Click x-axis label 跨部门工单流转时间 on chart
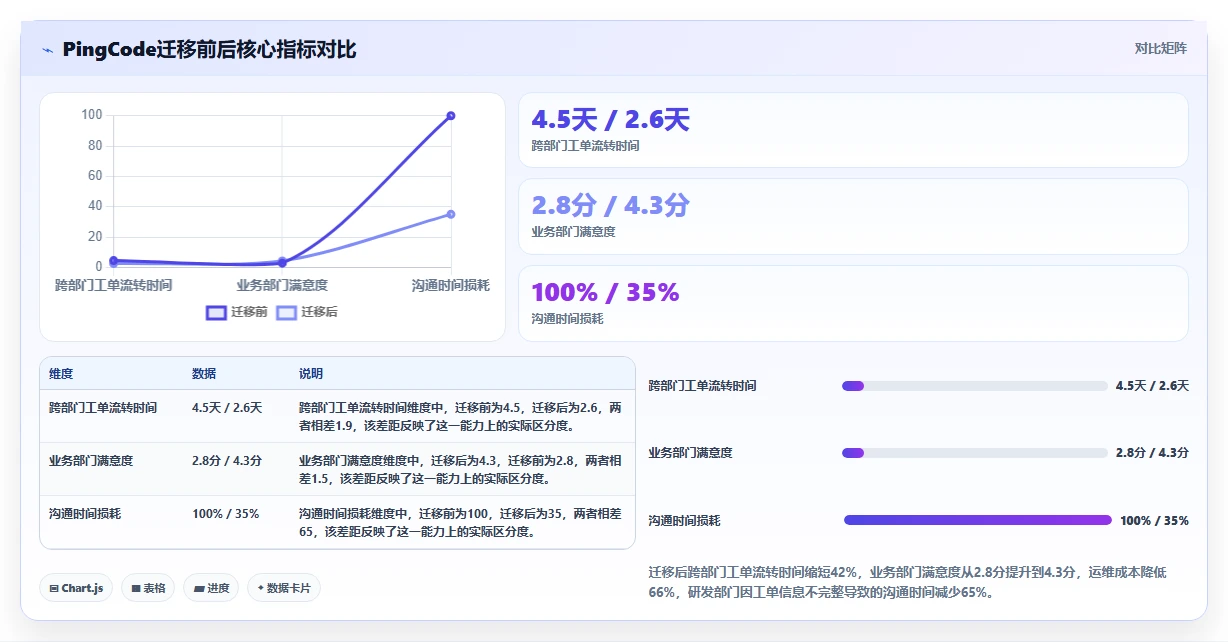 tap(113, 286)
